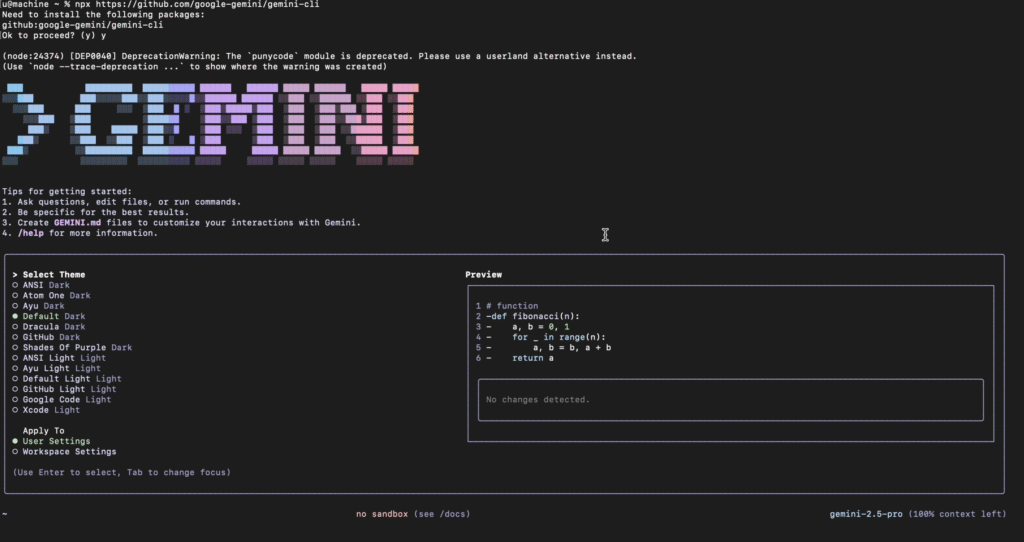This screenshot has height=542, width=1024.
Task: Click the 'Ok to proceed? (y) y' prompt line
Action: (54, 36)
